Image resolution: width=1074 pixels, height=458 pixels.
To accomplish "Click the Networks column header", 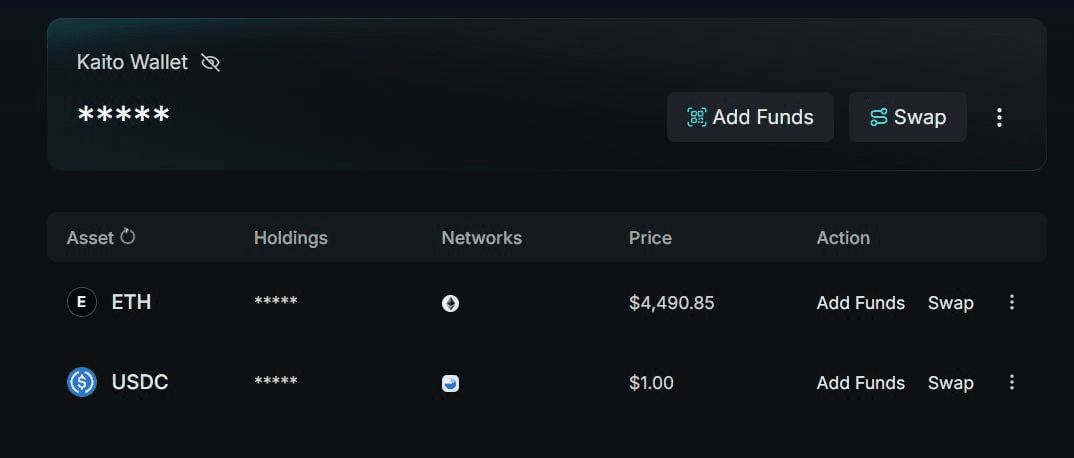I will [482, 238].
